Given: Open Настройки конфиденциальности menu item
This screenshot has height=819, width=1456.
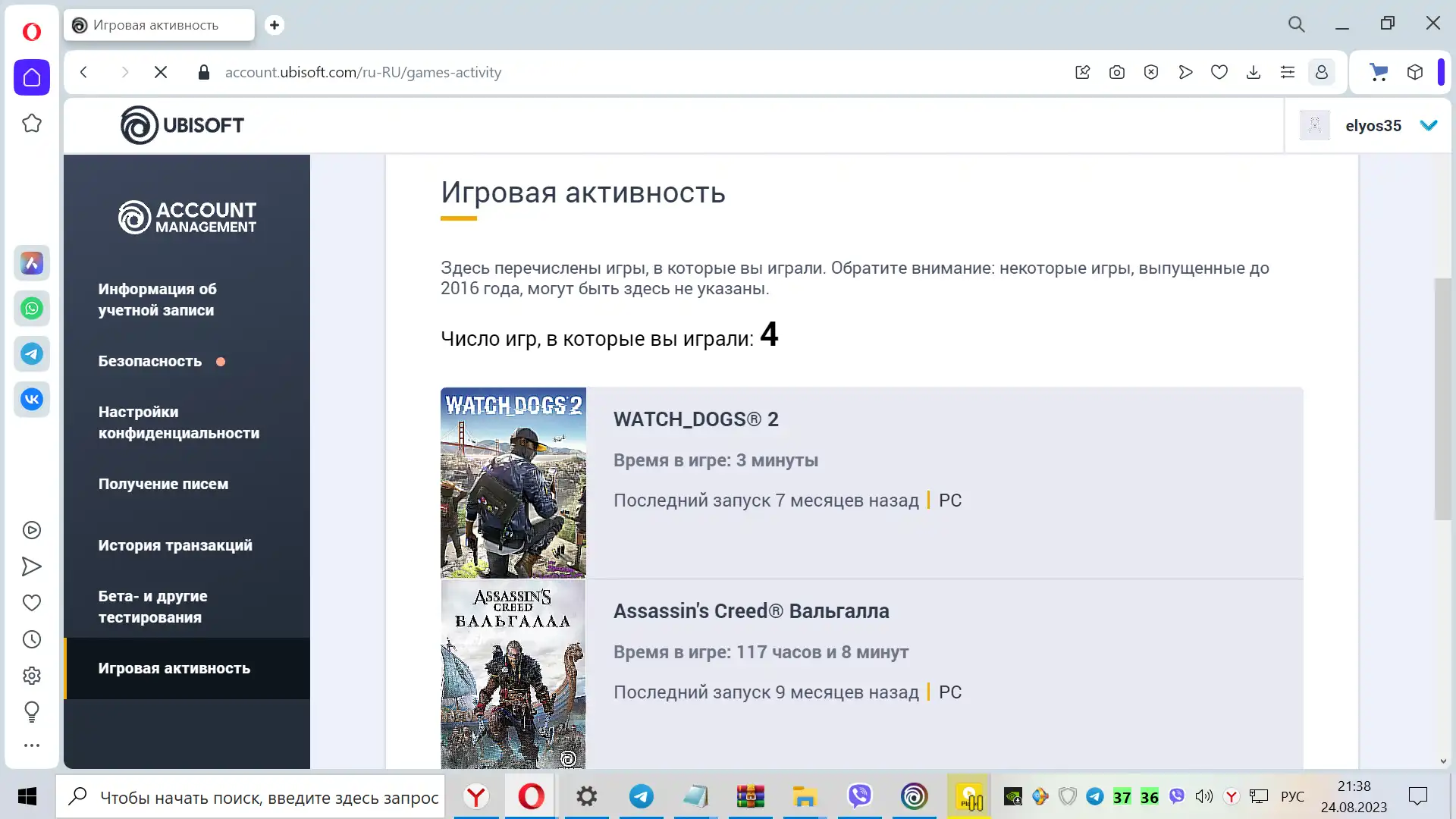Looking at the screenshot, I should (179, 422).
